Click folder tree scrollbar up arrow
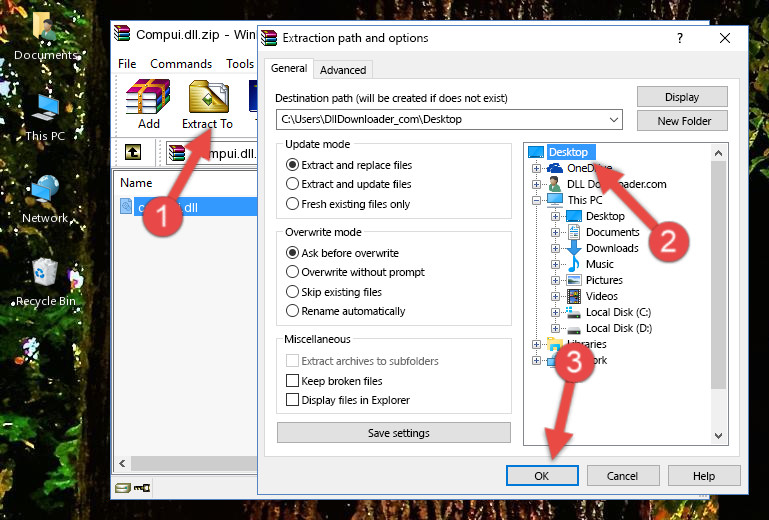 [718, 153]
